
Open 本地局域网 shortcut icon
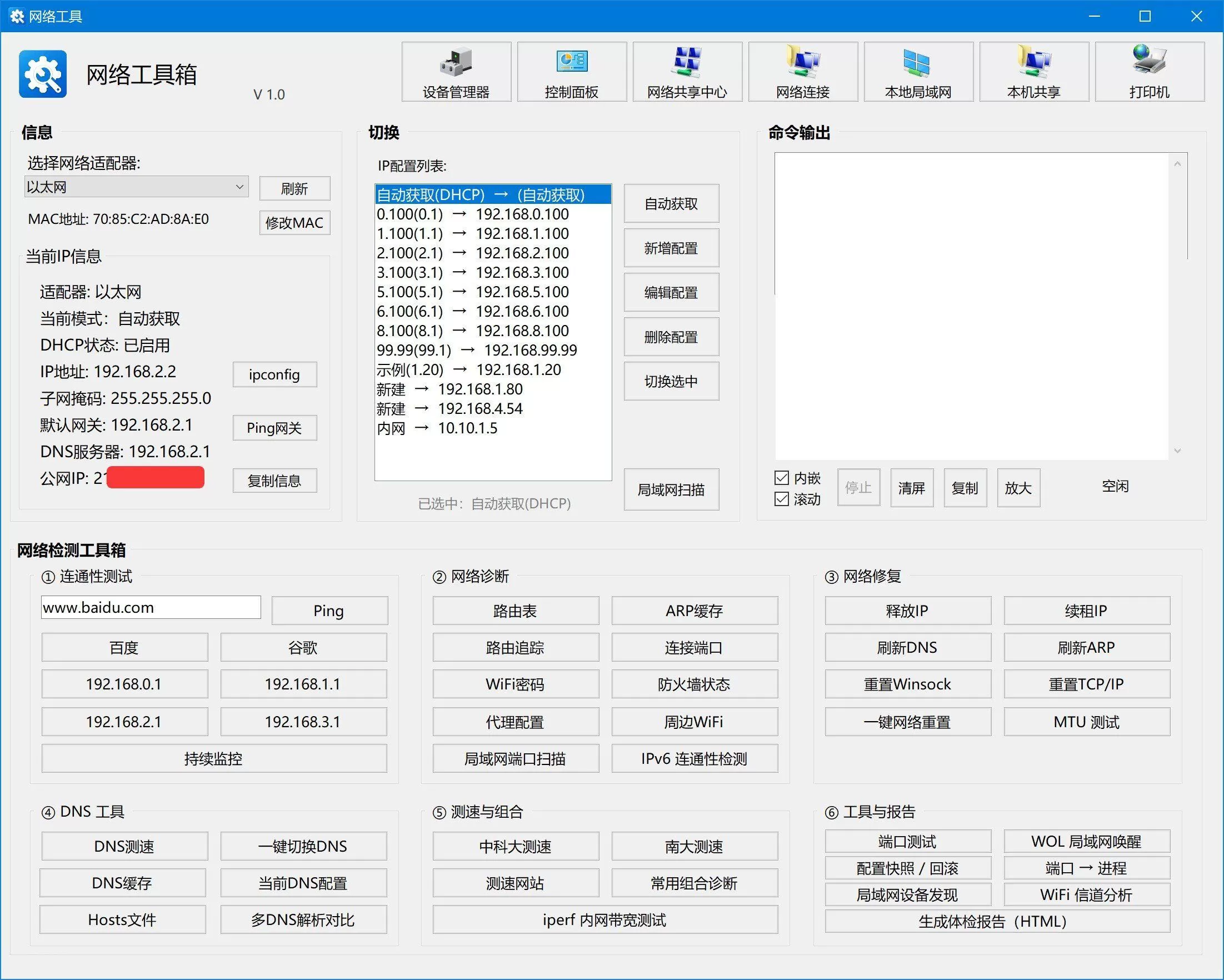(918, 72)
